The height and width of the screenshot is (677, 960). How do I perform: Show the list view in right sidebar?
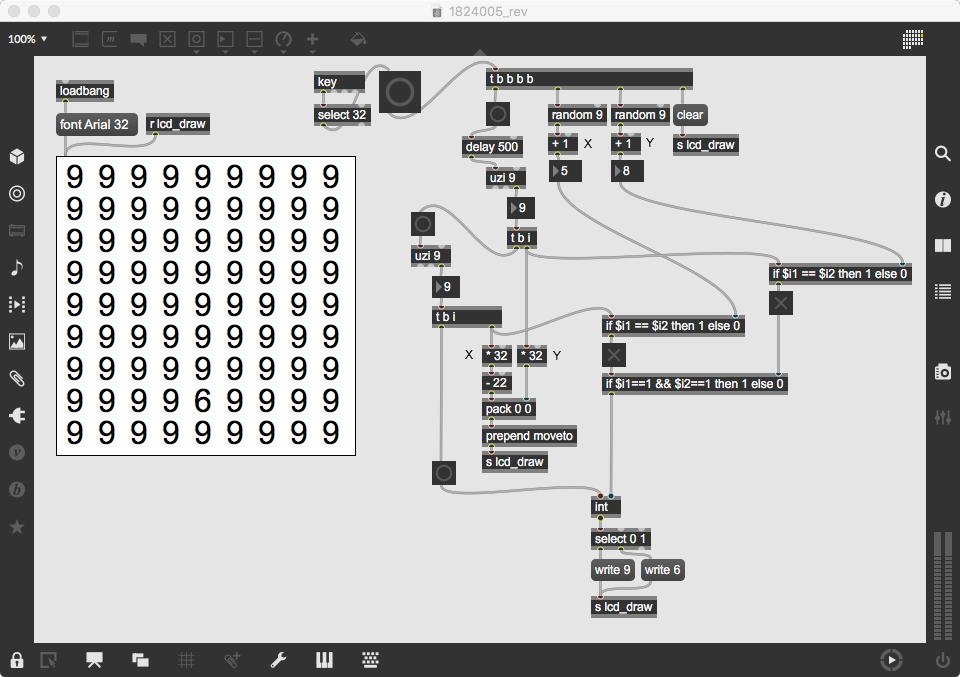click(943, 291)
